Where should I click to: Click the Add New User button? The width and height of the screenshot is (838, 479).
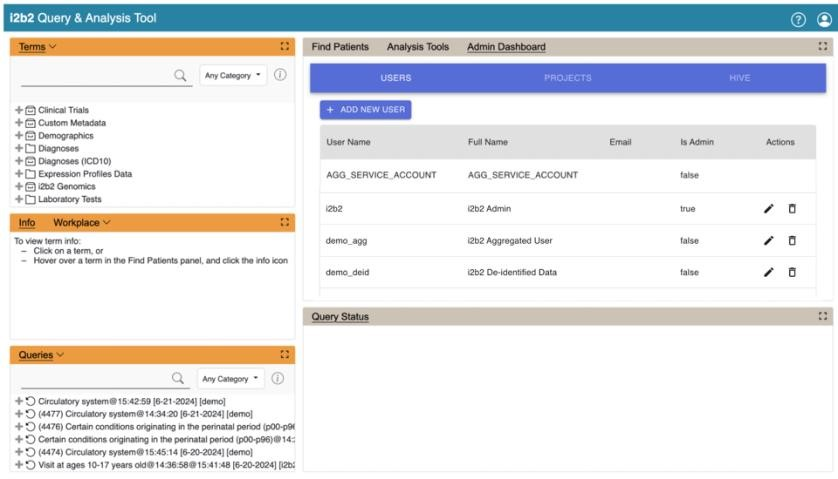point(365,110)
